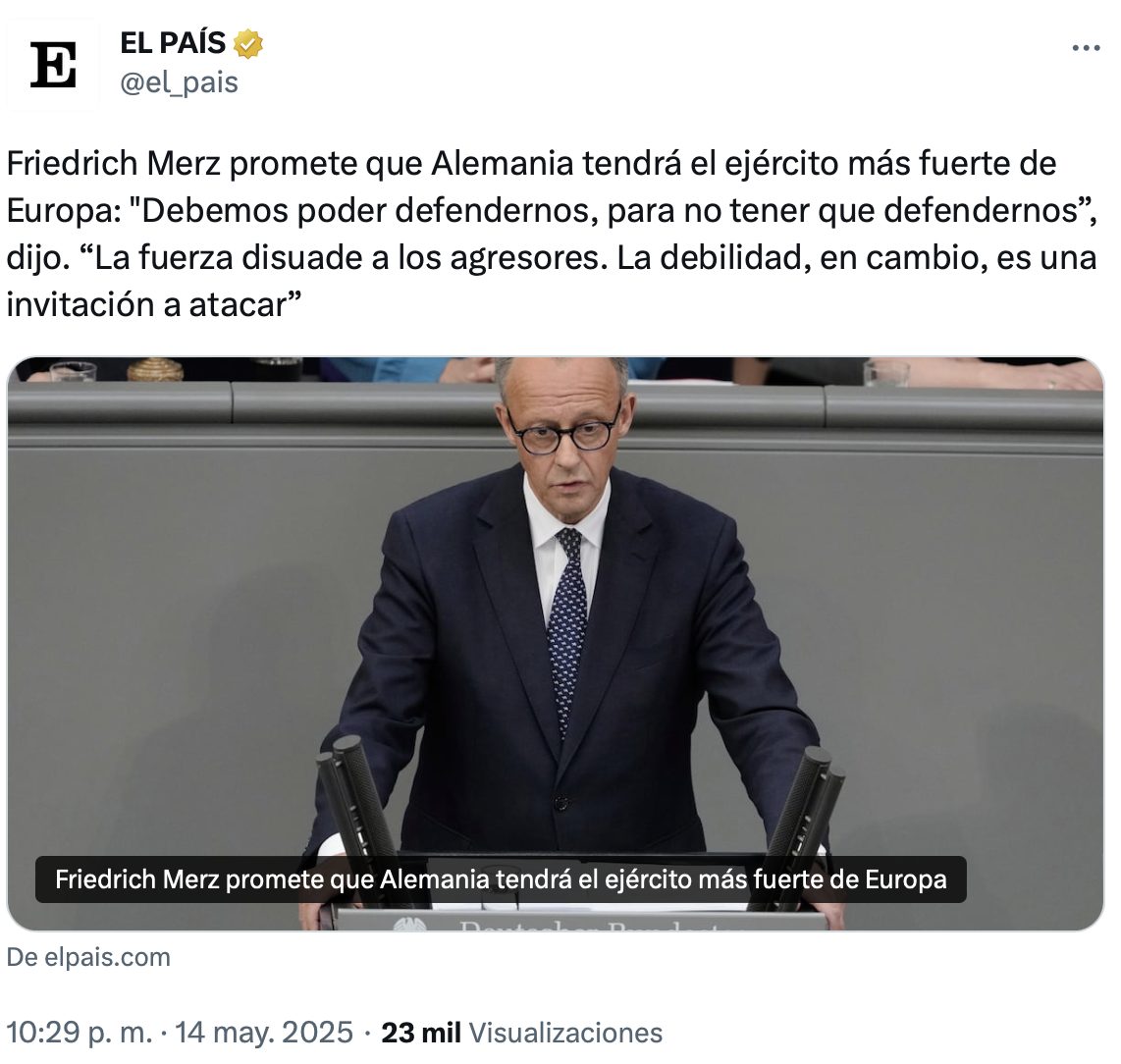Open the 10:29 p. m. timestamp link
Screen dimensions: 1121x1064
[80, 1033]
